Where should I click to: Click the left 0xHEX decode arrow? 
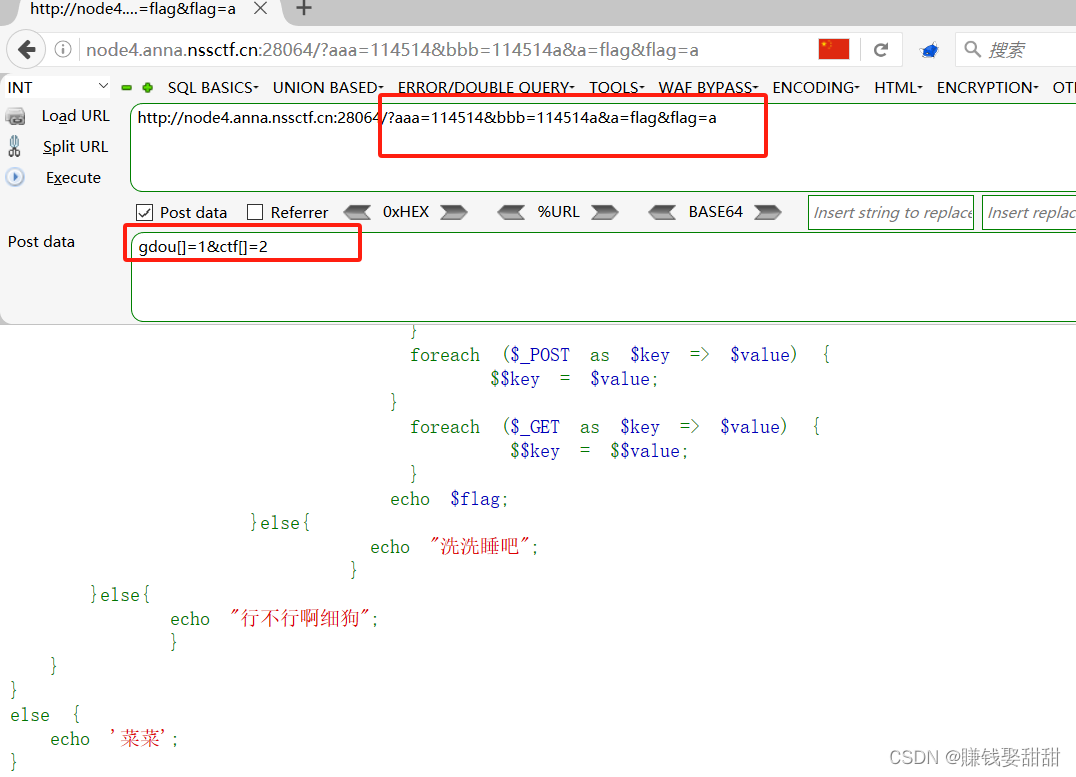[x=358, y=212]
